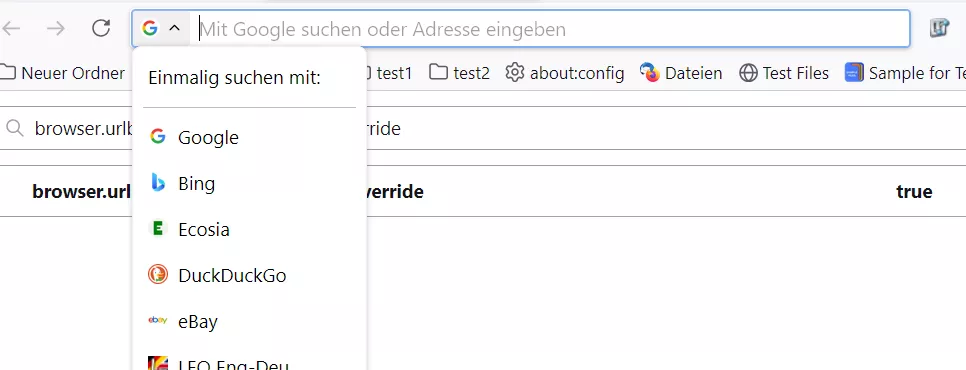
Task: Click the Forward navigation arrow
Action: click(x=56, y=28)
